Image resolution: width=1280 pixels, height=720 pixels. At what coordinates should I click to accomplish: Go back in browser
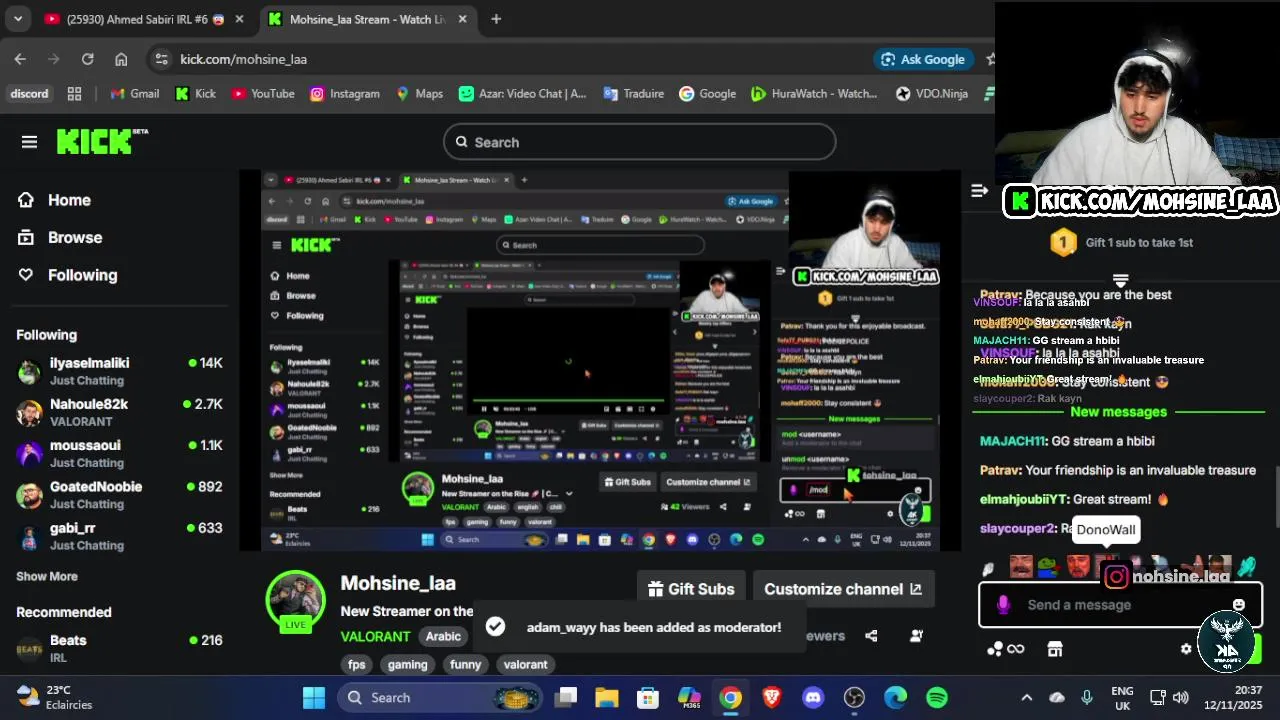point(20,59)
